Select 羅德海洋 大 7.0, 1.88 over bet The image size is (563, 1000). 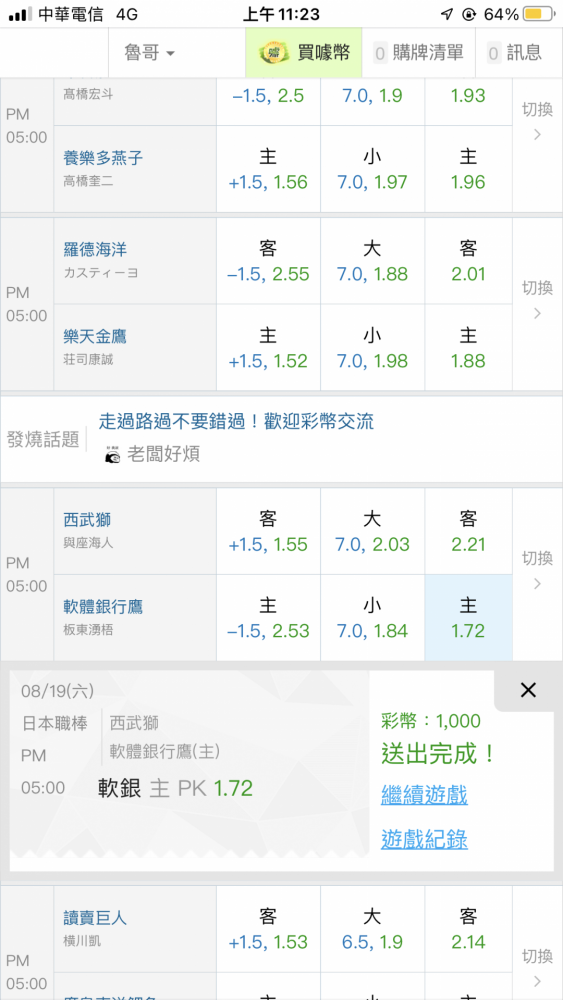click(x=372, y=261)
